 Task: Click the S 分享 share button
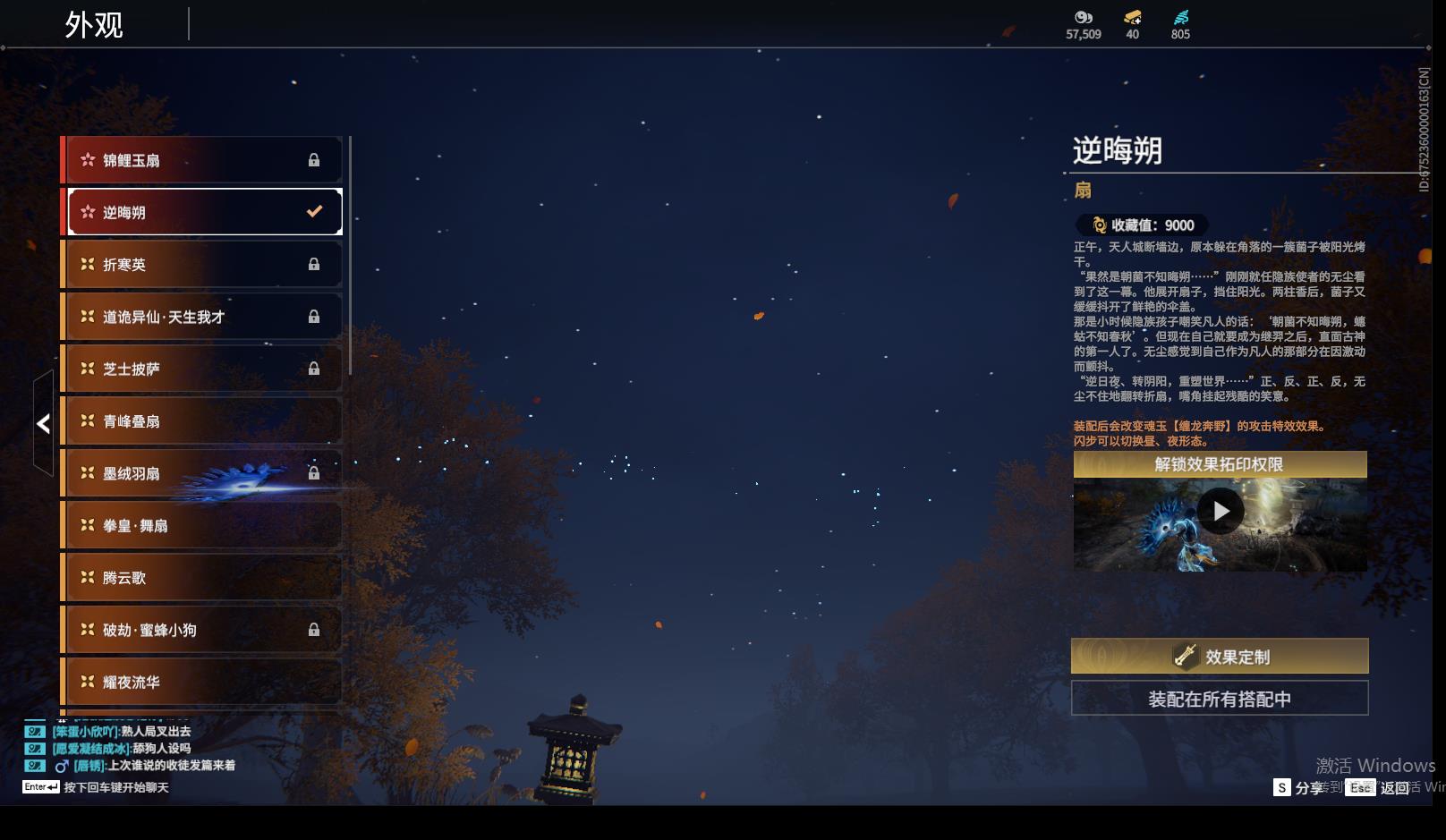1299,787
